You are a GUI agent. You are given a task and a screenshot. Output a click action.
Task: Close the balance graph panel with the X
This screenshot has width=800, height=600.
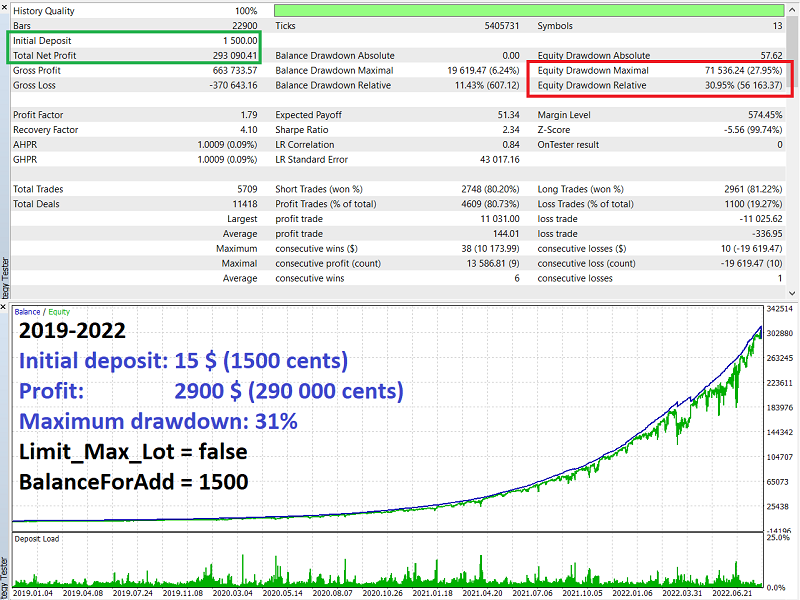pos(4,307)
